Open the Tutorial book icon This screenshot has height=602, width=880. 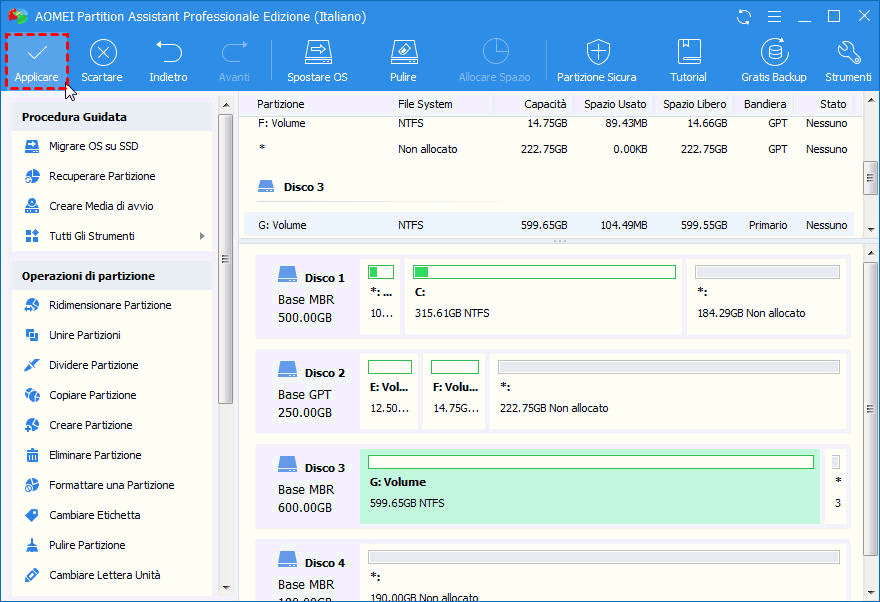688,53
